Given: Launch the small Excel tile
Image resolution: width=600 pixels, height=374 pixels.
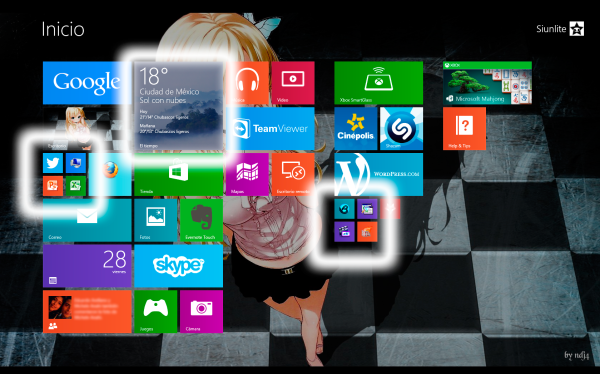Looking at the screenshot, I should pos(76,186).
